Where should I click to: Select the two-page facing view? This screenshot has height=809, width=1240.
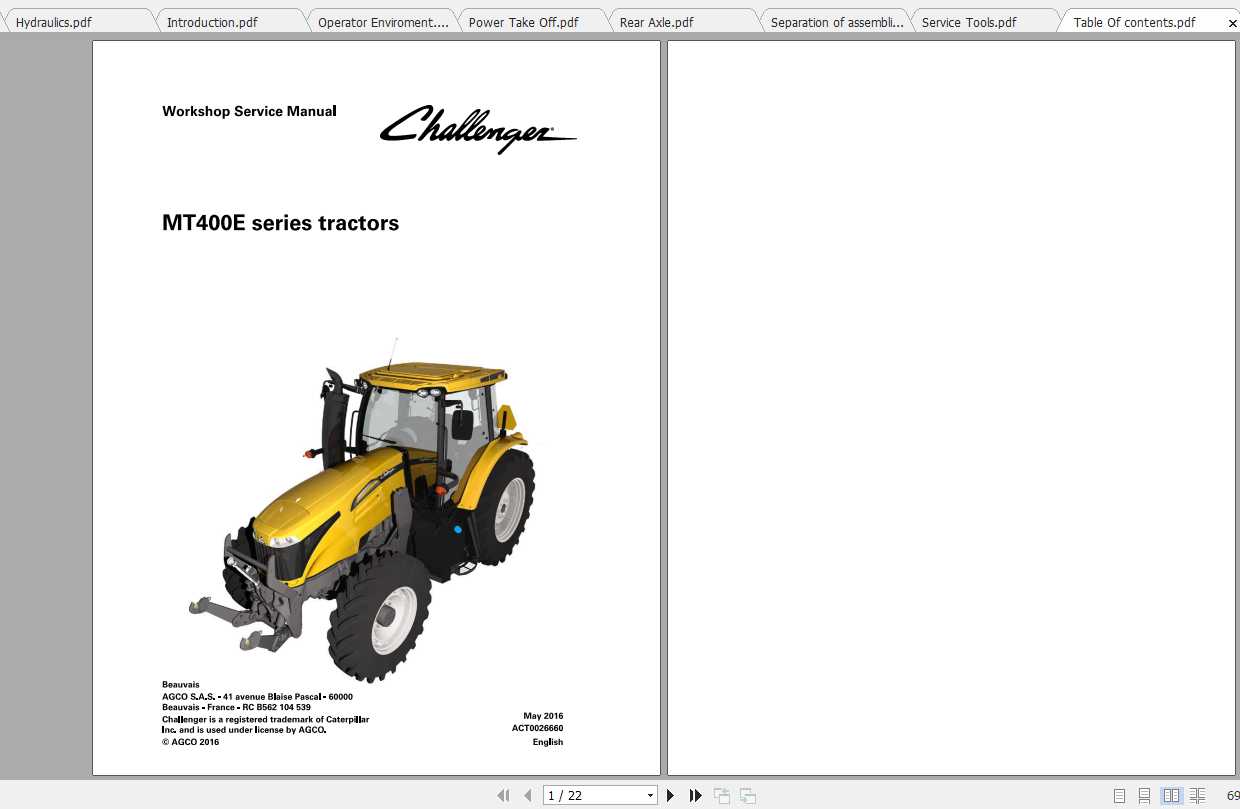[x=1171, y=796]
